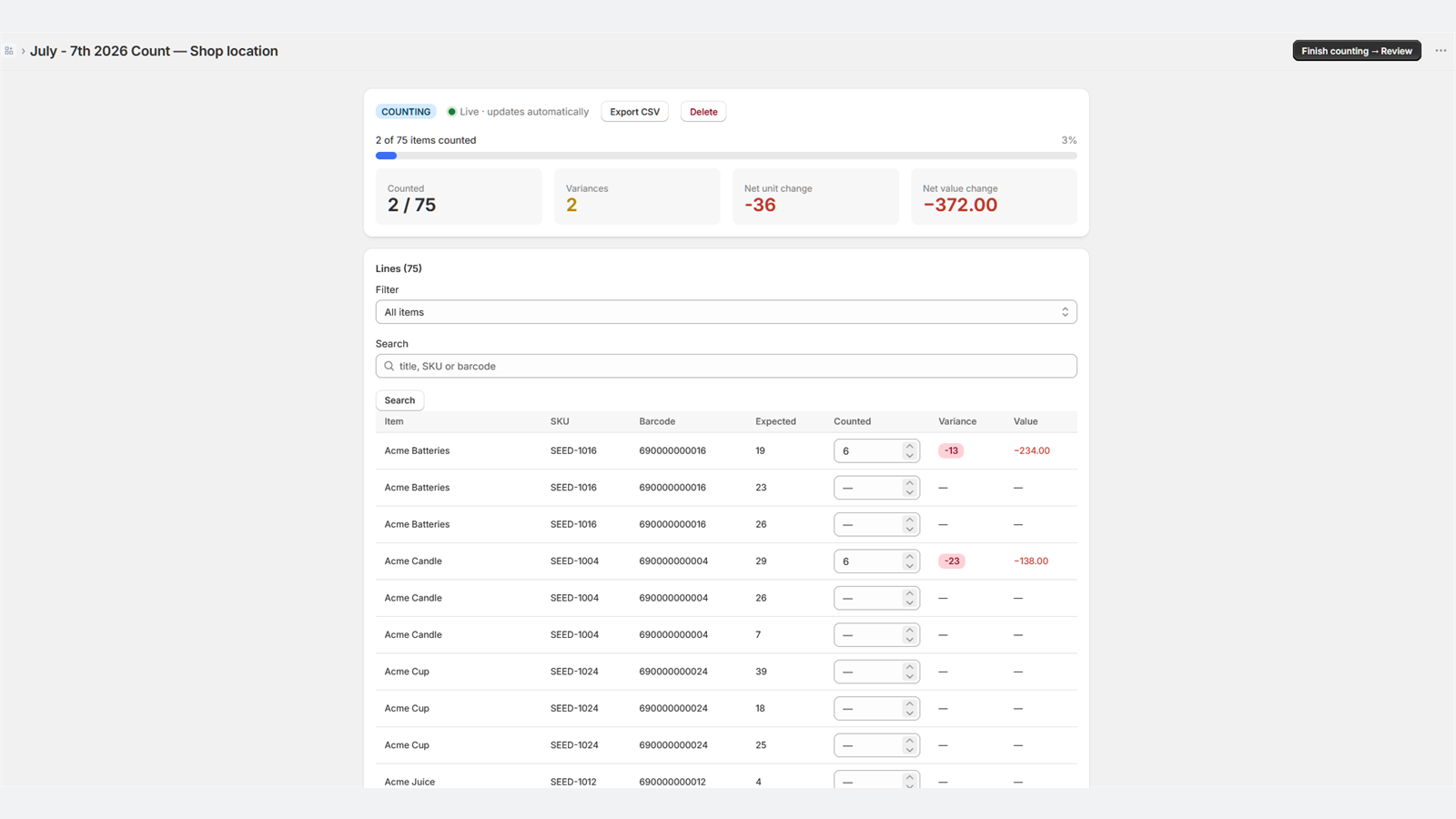Increment counted value for first Acme Batteries

[909, 446]
